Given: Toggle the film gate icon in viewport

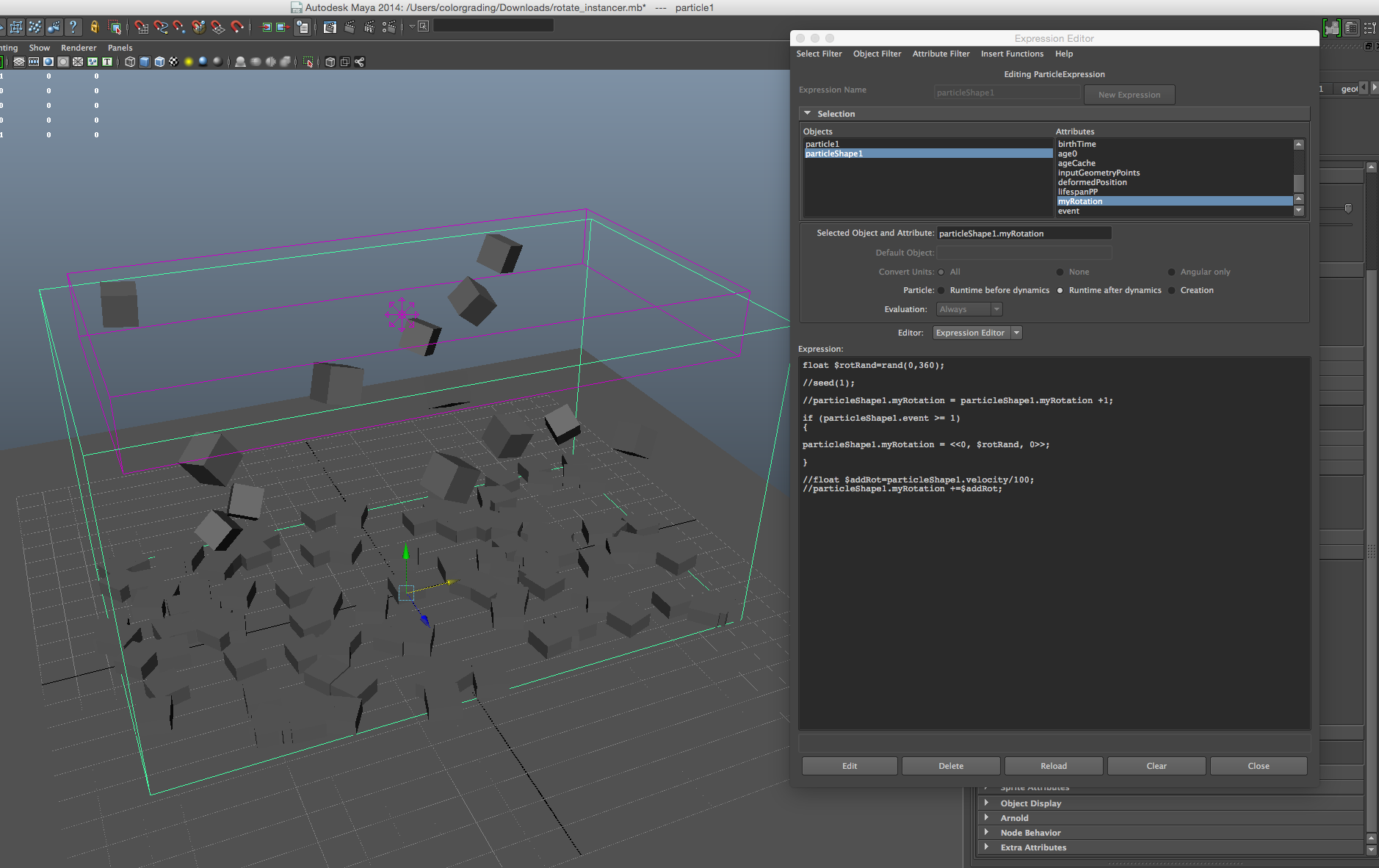Looking at the screenshot, I should pos(34,62).
